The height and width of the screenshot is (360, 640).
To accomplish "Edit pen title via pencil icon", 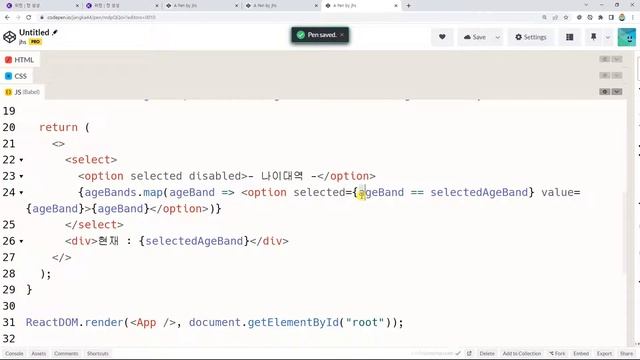I will [55, 32].
